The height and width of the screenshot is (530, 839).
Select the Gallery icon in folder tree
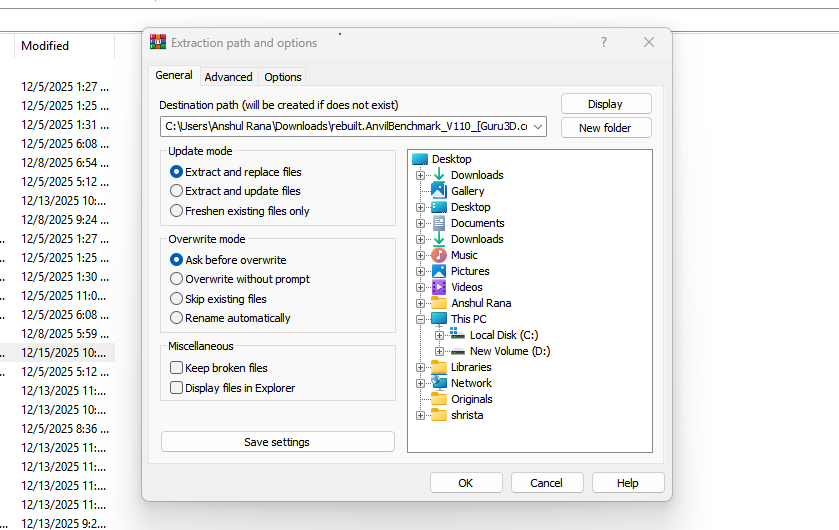439,190
